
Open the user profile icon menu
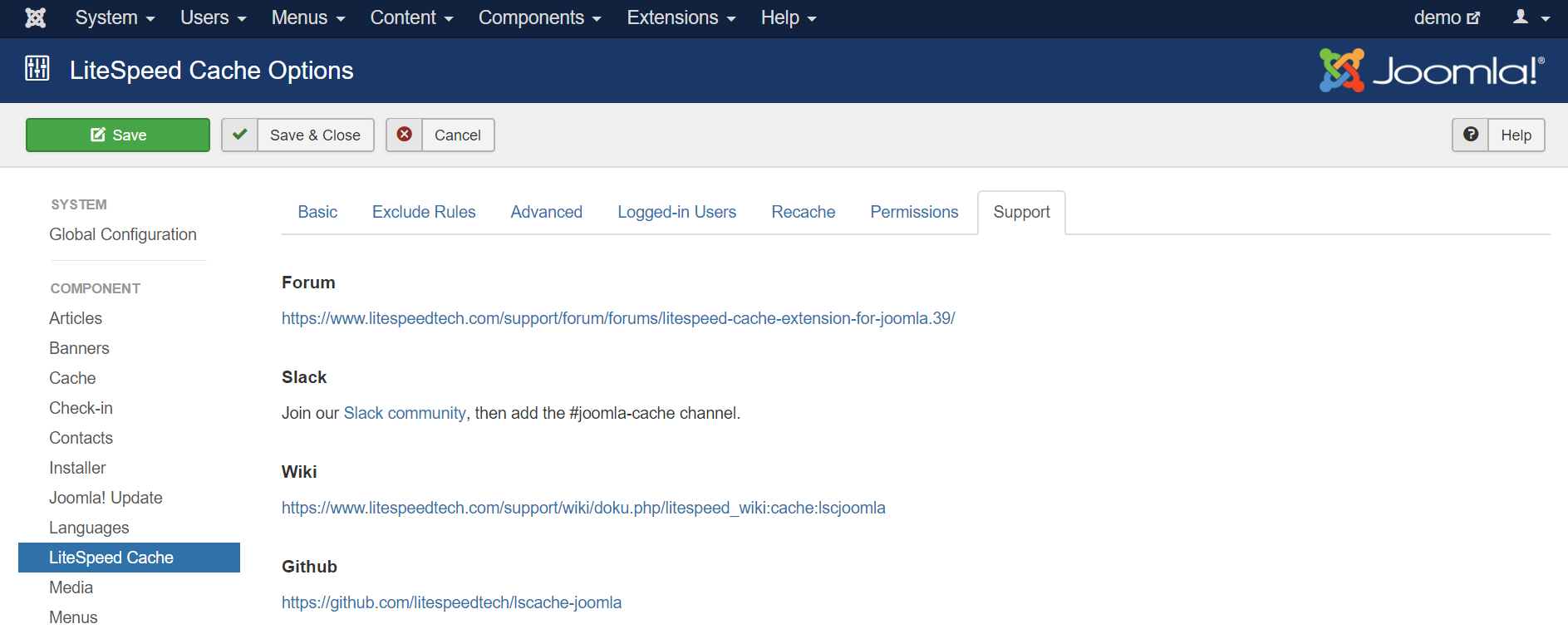1531,17
